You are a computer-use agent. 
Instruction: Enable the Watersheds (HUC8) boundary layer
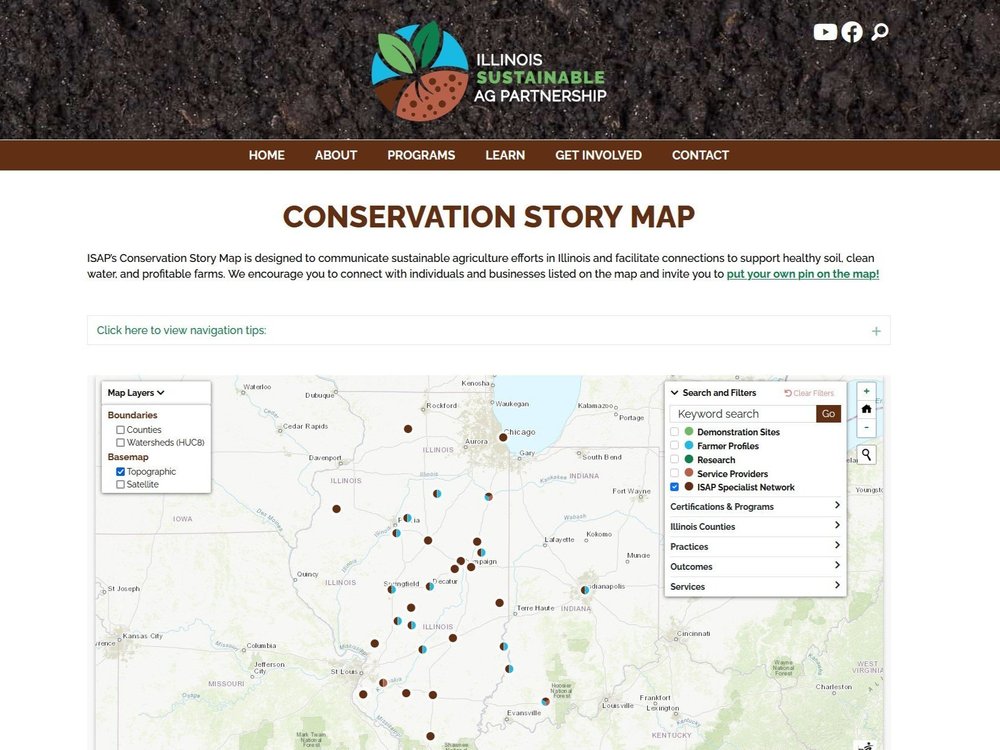pos(120,443)
